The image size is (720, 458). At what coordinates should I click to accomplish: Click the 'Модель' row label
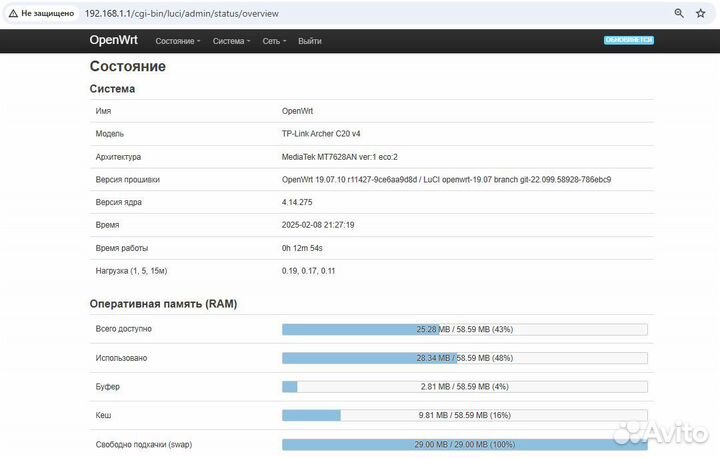110,134
